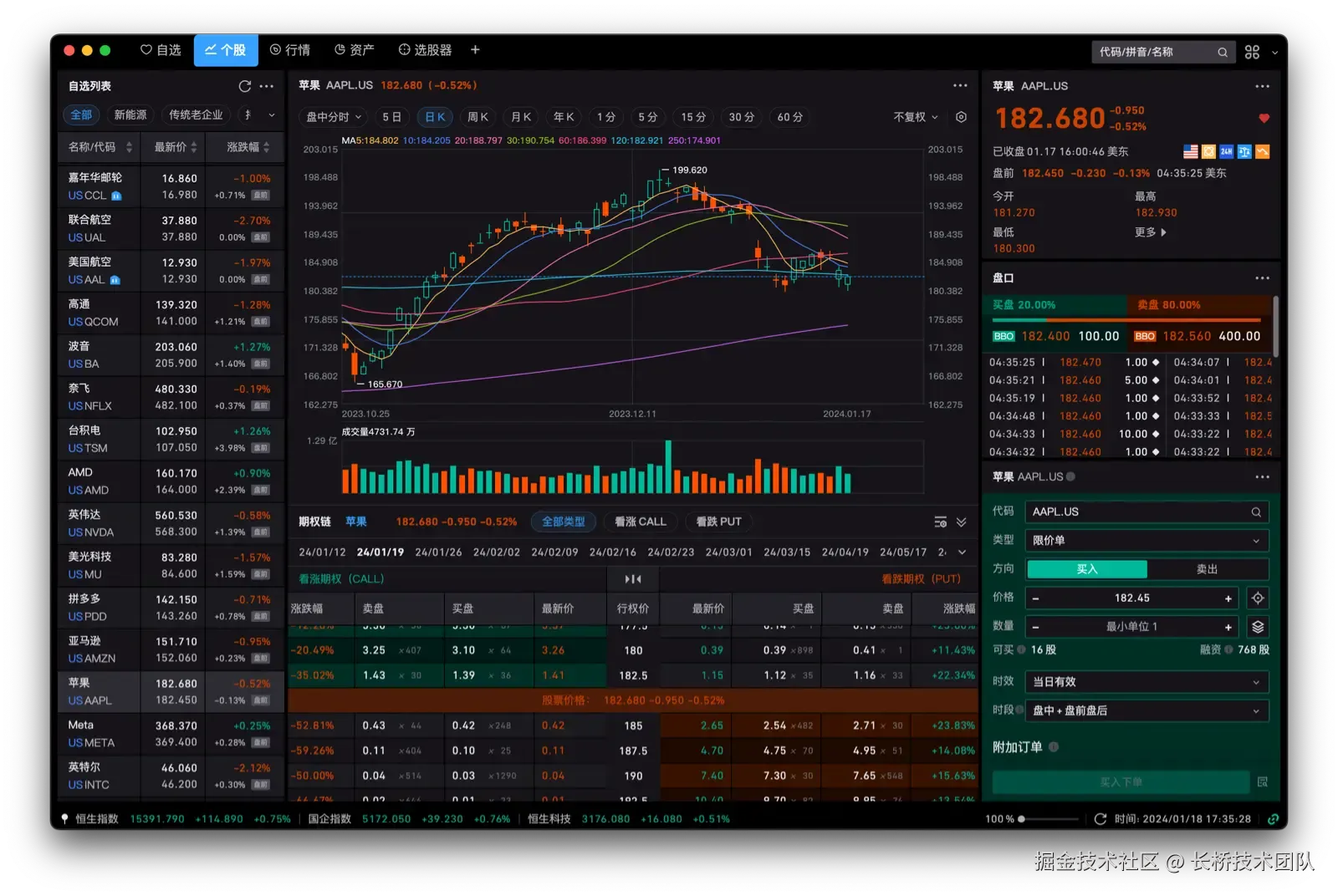Click the 代码 AAPL.US input field

[x=1146, y=512]
